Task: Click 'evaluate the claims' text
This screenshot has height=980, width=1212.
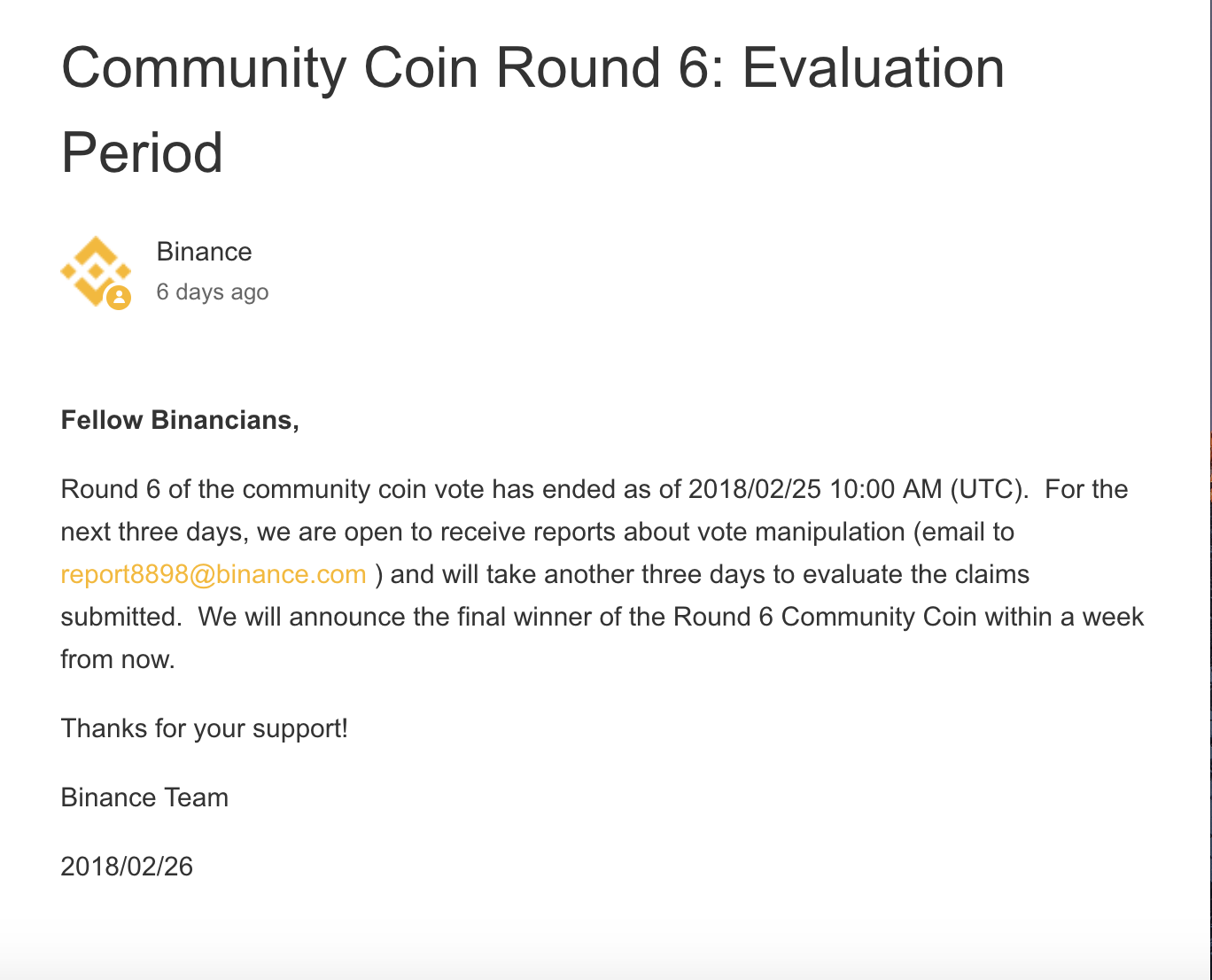Action: click(916, 574)
